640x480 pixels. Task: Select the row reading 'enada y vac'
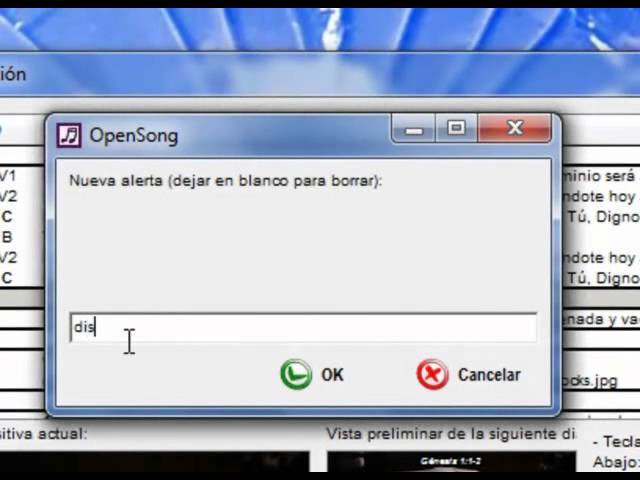(x=601, y=319)
